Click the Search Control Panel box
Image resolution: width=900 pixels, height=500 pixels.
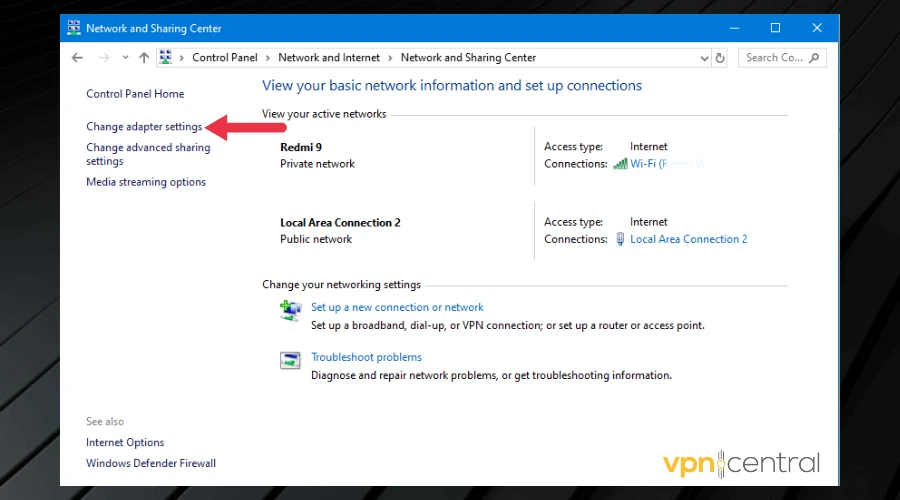774,58
